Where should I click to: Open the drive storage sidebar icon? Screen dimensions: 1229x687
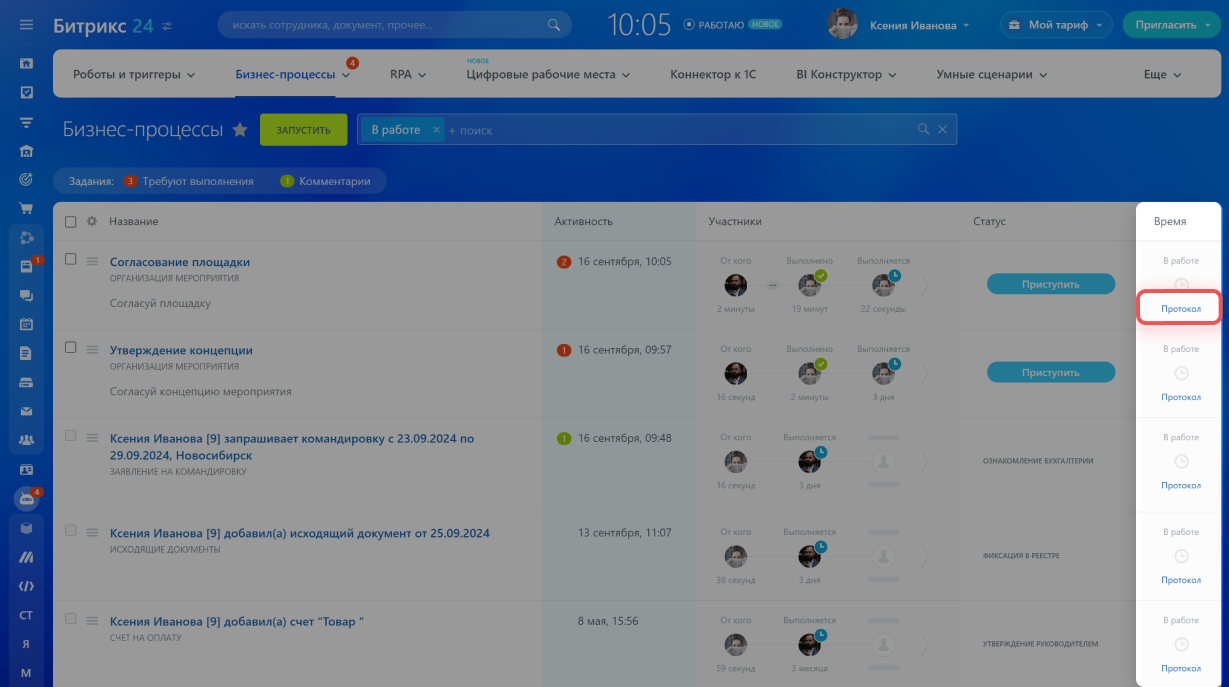(x=26, y=383)
